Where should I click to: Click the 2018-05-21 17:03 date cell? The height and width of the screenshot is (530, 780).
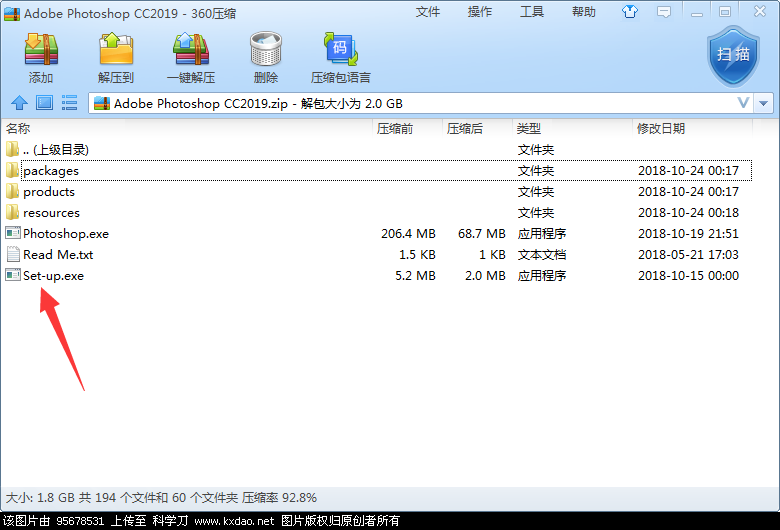pos(688,255)
